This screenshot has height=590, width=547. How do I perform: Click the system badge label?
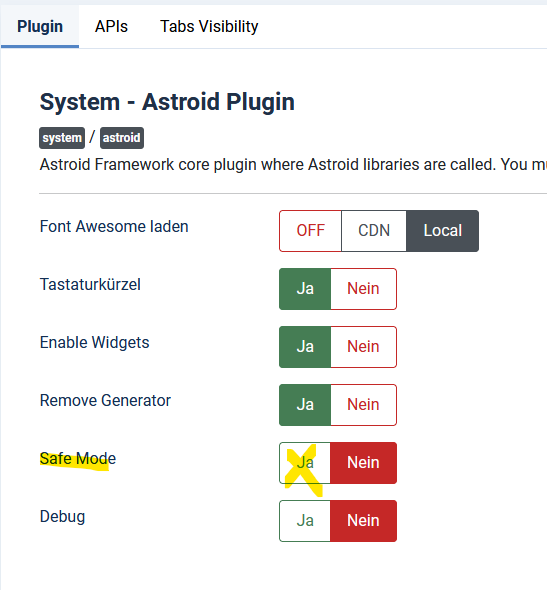click(x=62, y=138)
